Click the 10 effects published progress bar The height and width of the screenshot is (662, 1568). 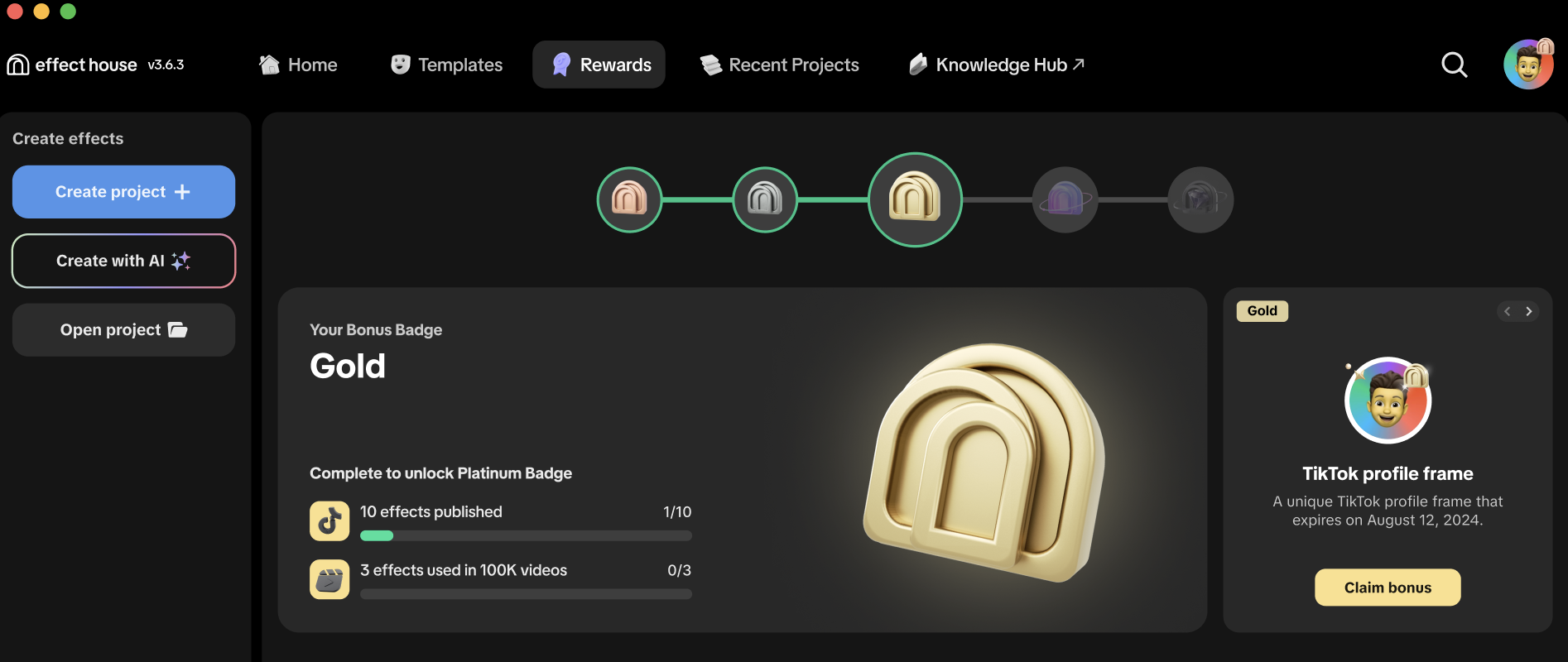pos(526,536)
